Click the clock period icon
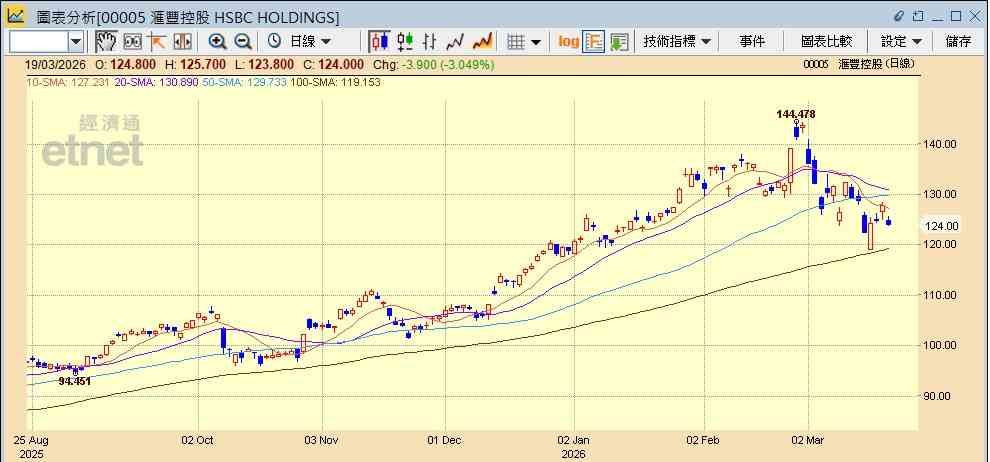 pos(274,42)
